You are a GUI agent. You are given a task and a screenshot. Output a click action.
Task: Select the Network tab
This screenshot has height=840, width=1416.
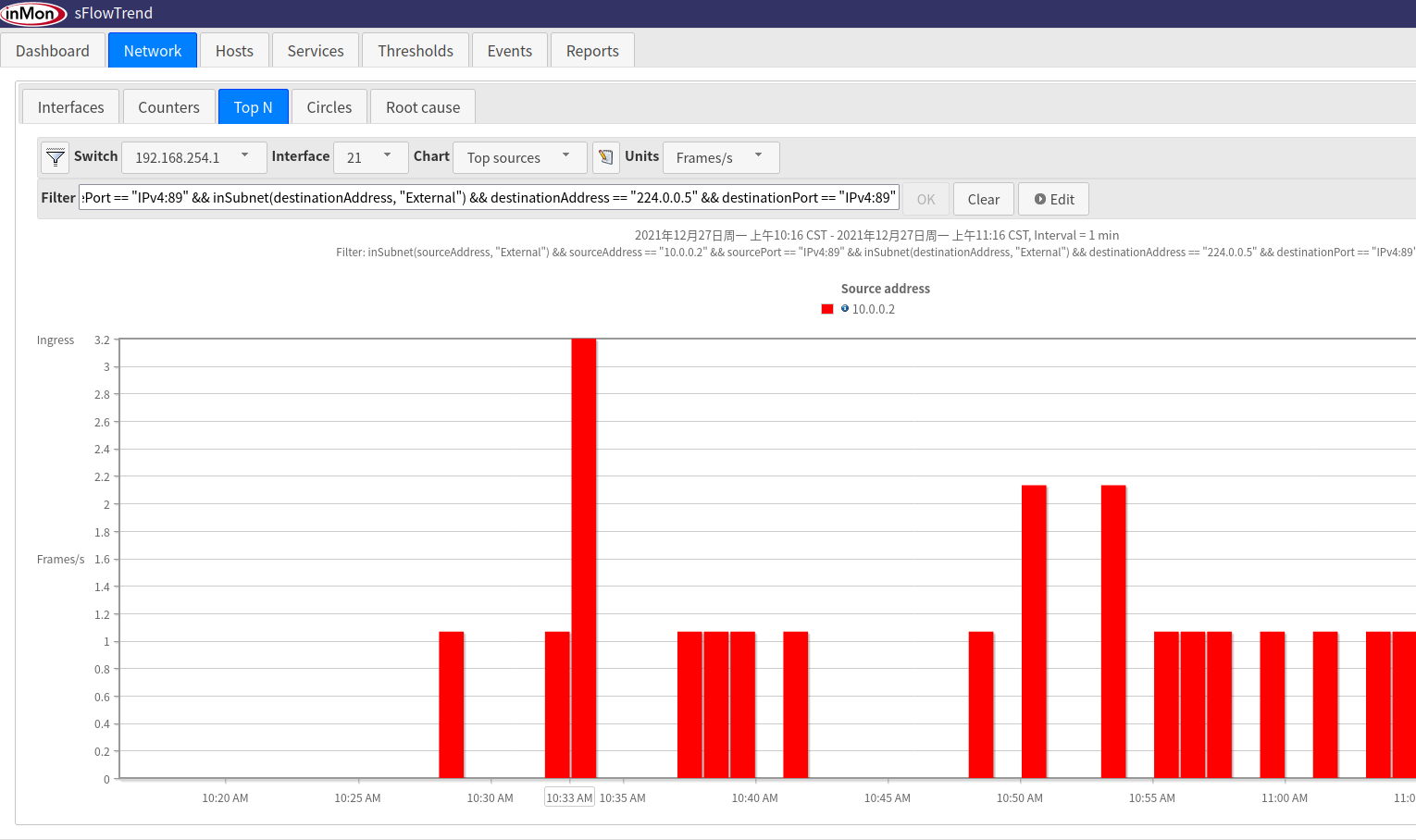153,51
